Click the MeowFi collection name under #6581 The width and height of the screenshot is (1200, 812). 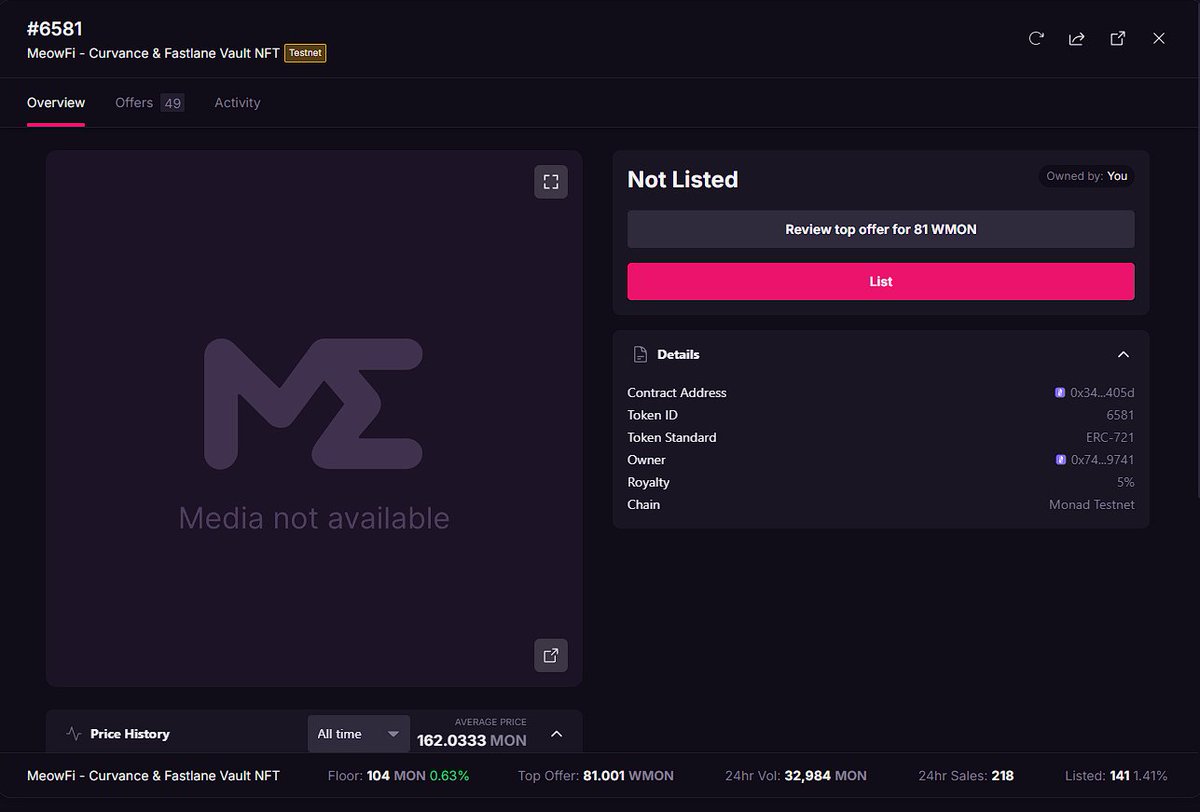[154, 53]
